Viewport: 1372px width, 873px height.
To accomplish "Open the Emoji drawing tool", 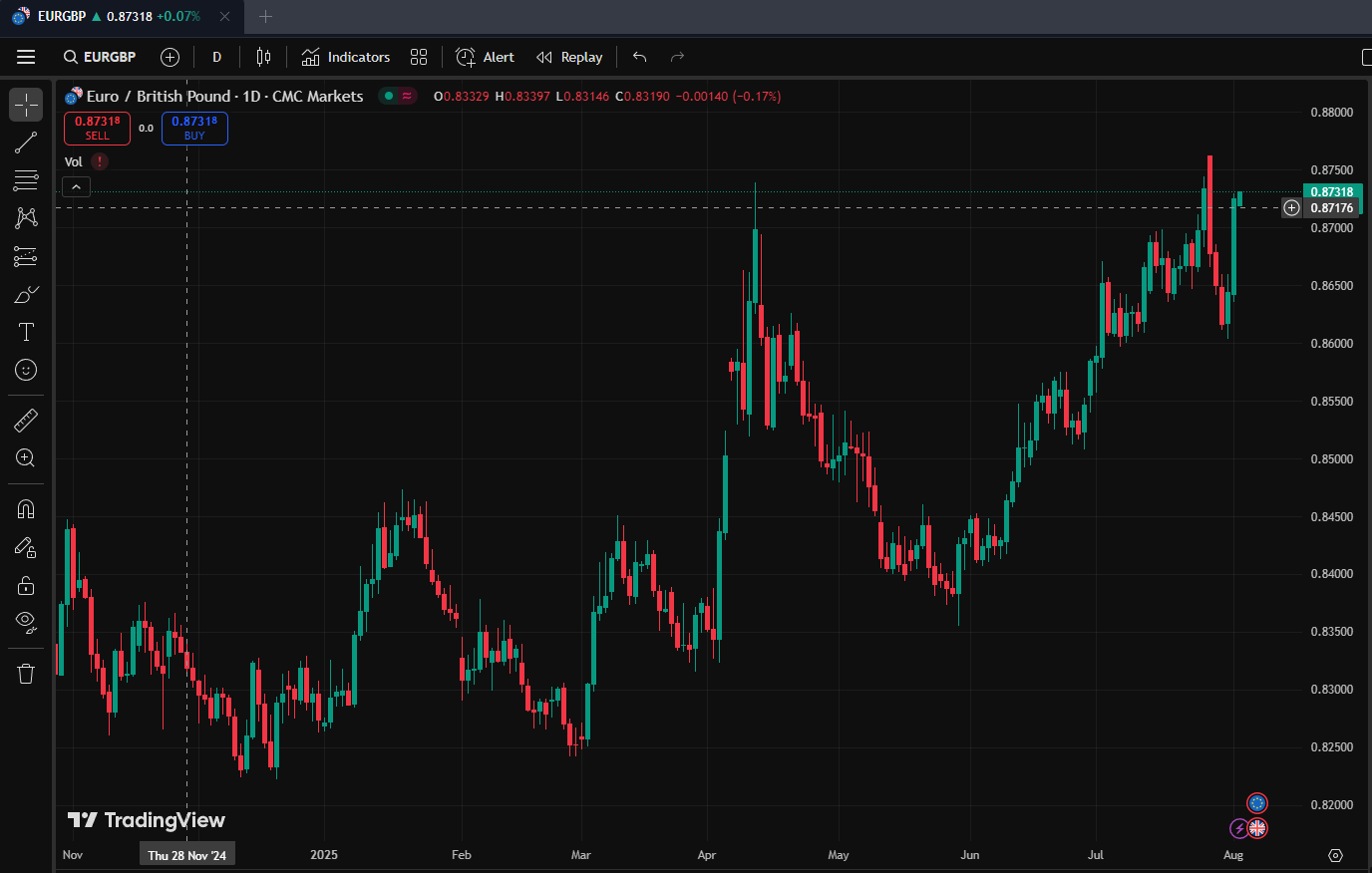I will coord(26,369).
